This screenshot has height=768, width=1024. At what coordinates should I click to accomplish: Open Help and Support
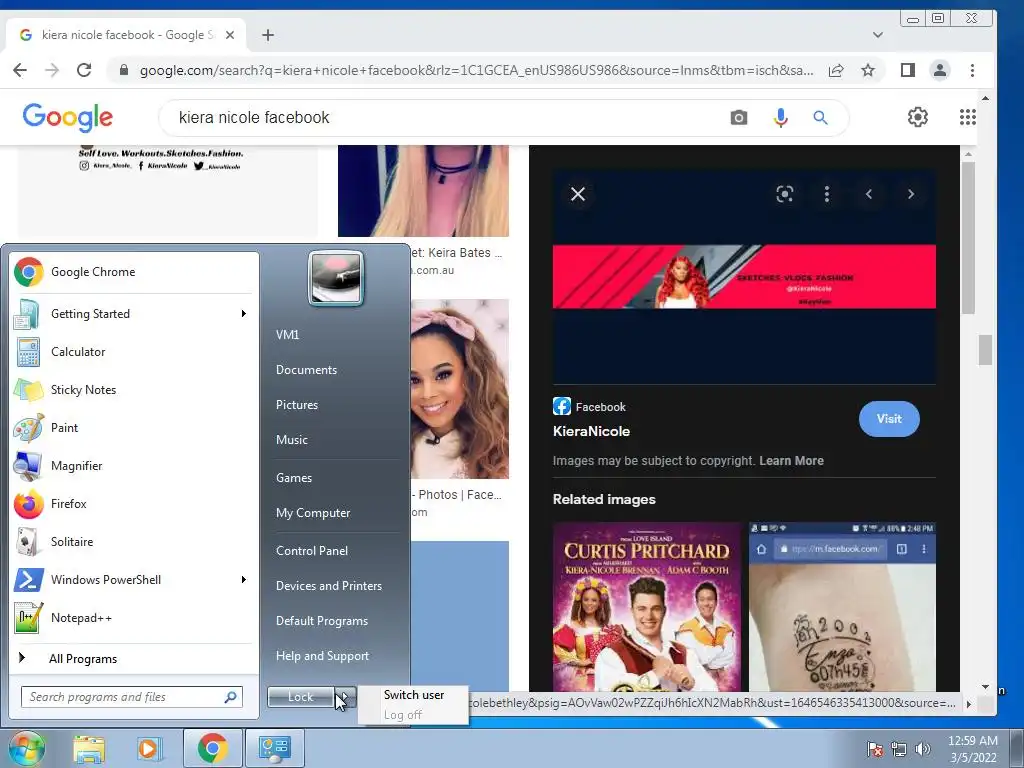click(322, 656)
